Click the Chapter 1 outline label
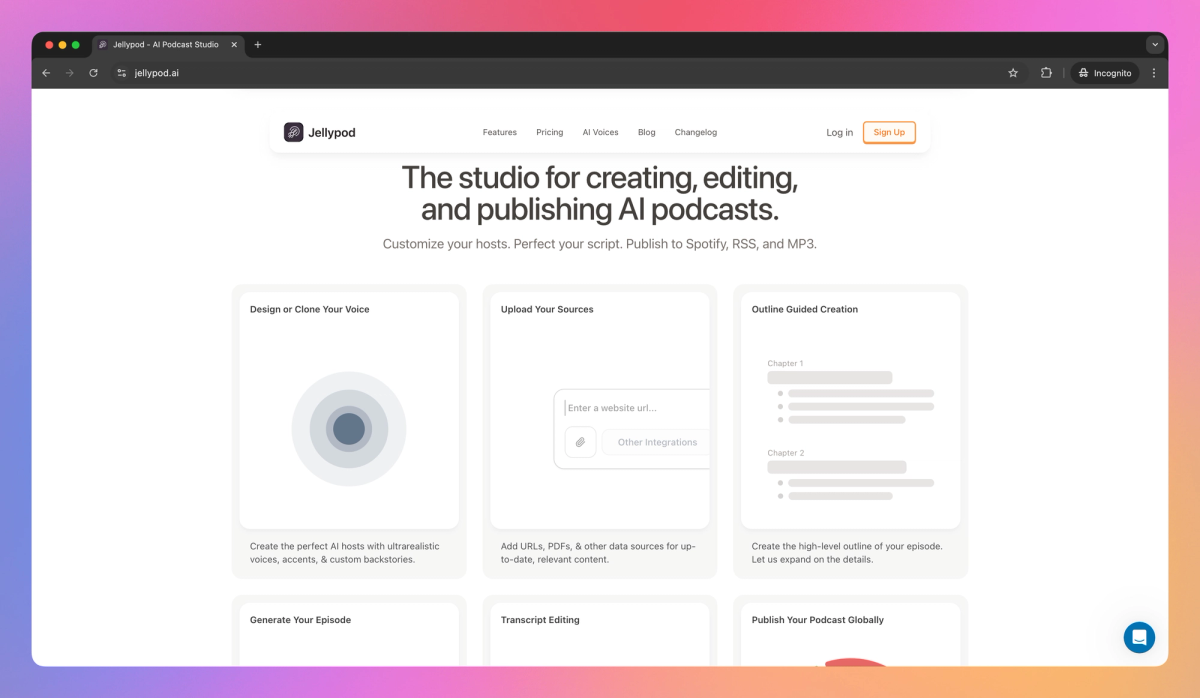Image resolution: width=1200 pixels, height=698 pixels. point(785,364)
